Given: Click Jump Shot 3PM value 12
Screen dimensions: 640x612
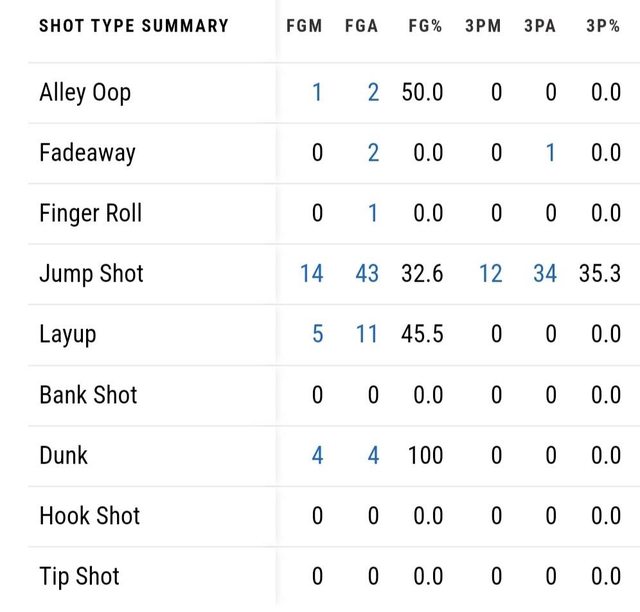Looking at the screenshot, I should (490, 273).
